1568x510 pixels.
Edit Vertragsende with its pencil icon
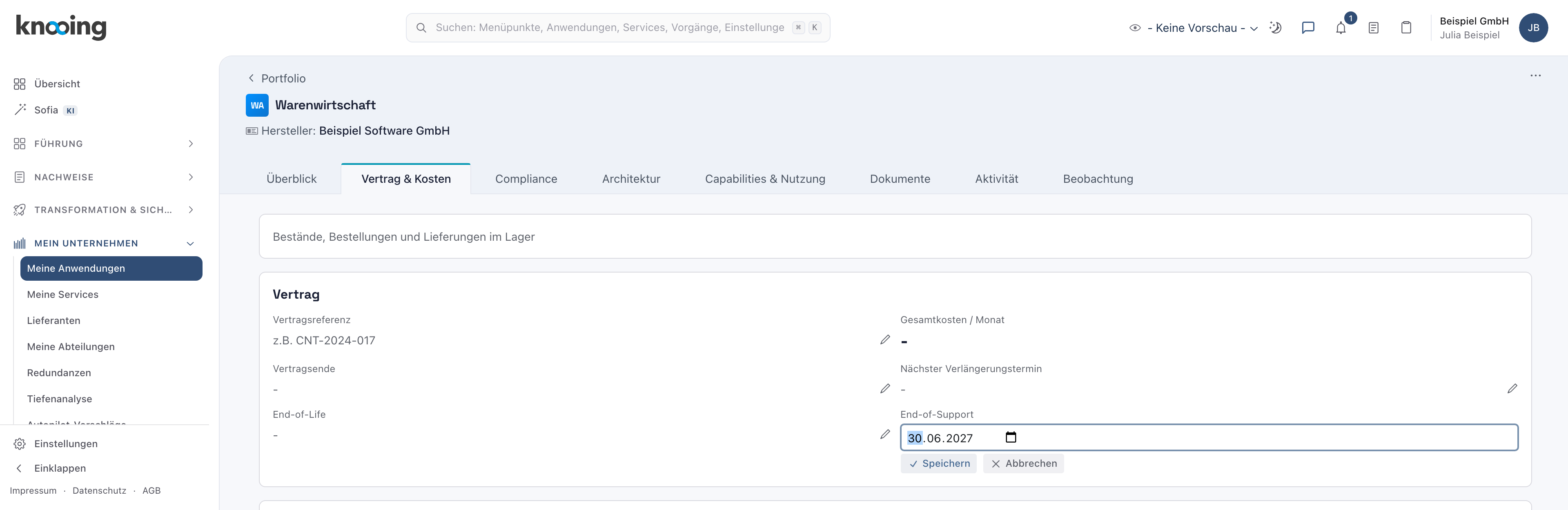885,388
